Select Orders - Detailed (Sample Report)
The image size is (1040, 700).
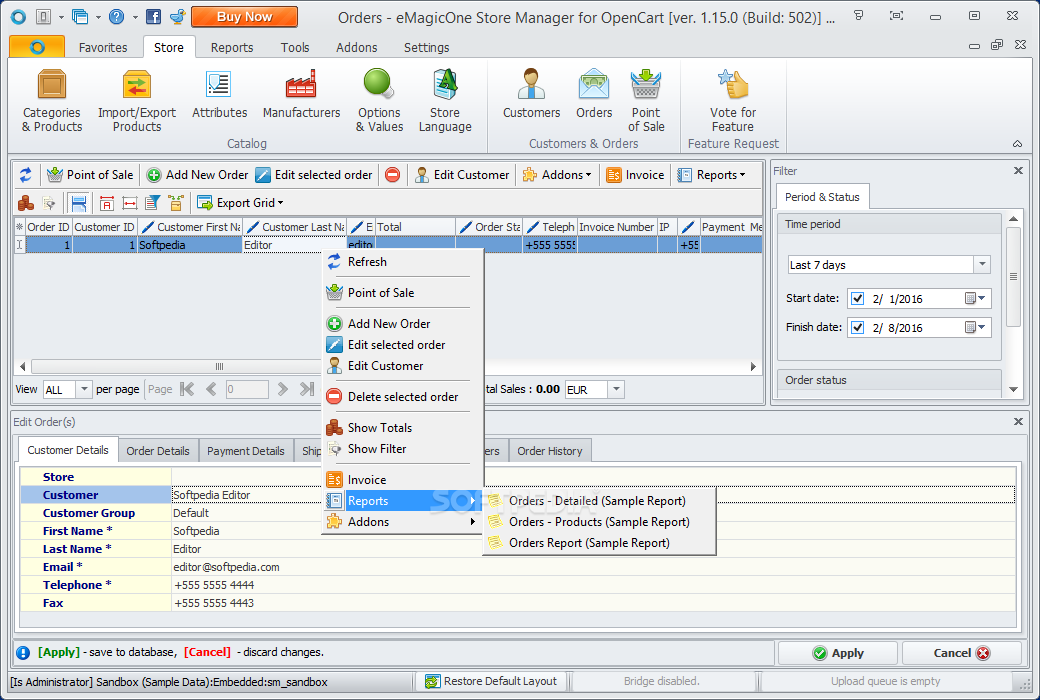[x=599, y=501]
